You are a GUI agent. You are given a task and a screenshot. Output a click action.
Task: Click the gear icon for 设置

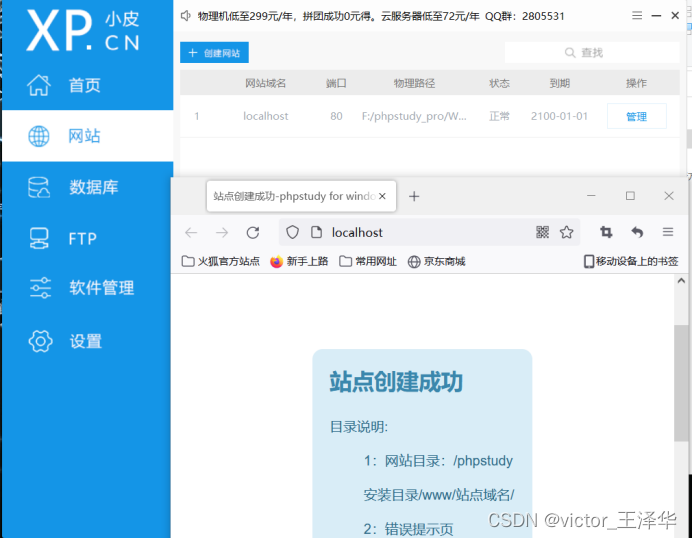(x=40, y=341)
